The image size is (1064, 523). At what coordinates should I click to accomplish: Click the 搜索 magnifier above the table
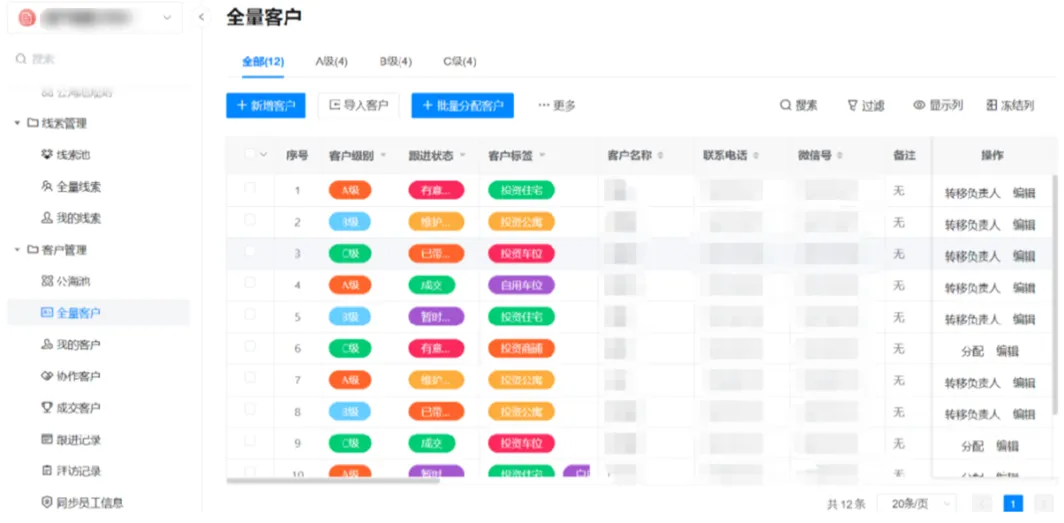(x=799, y=105)
